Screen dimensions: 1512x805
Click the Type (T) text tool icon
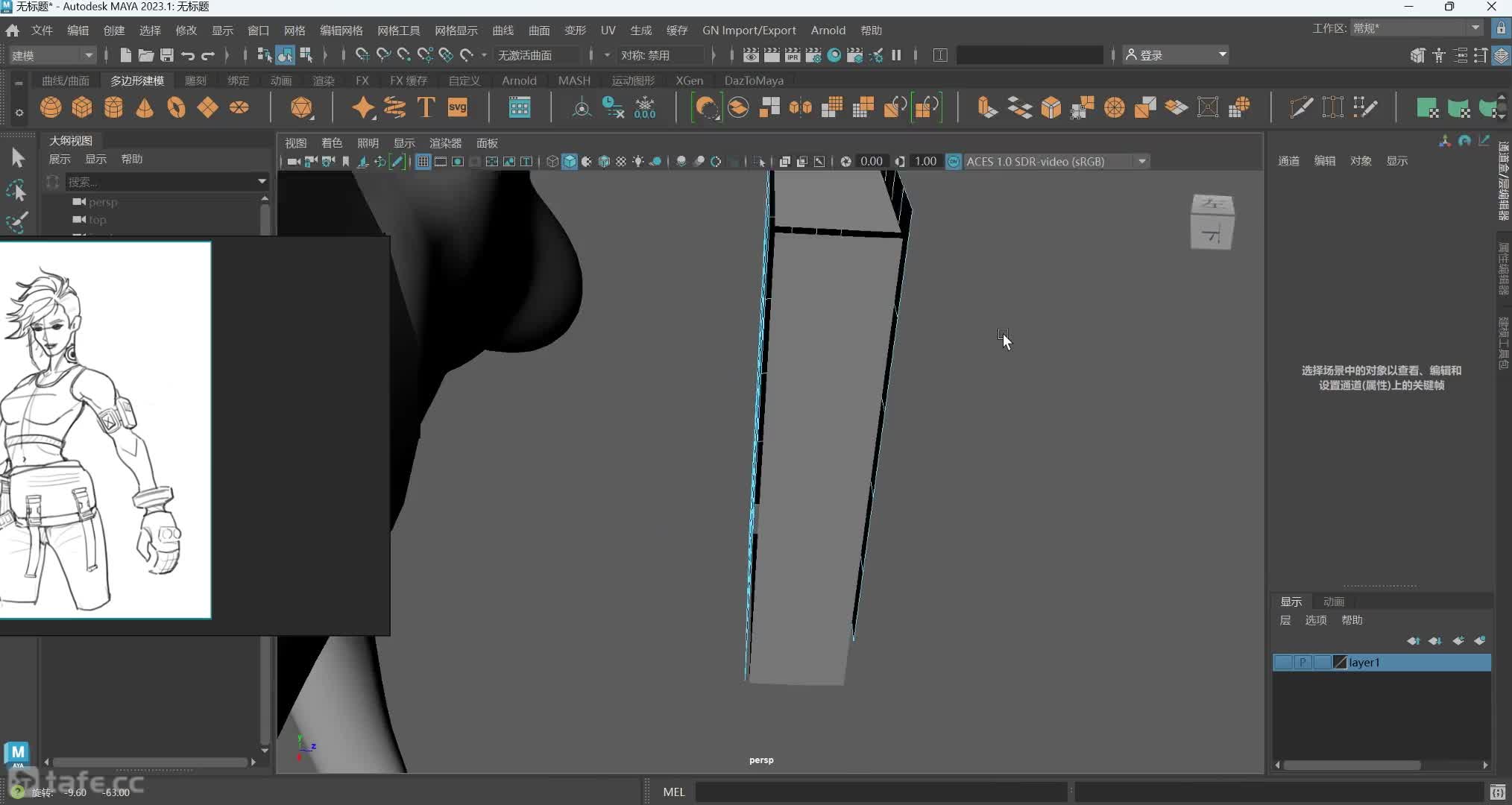tap(426, 108)
